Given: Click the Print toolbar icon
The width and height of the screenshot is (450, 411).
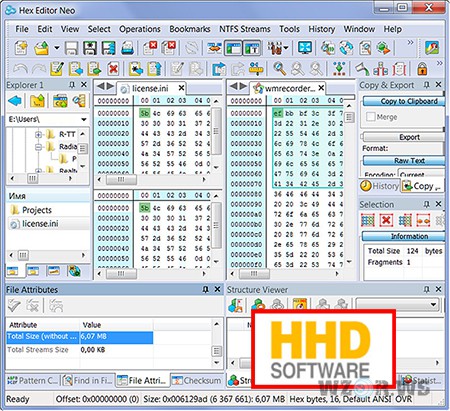Looking at the screenshot, I should (x=127, y=48).
